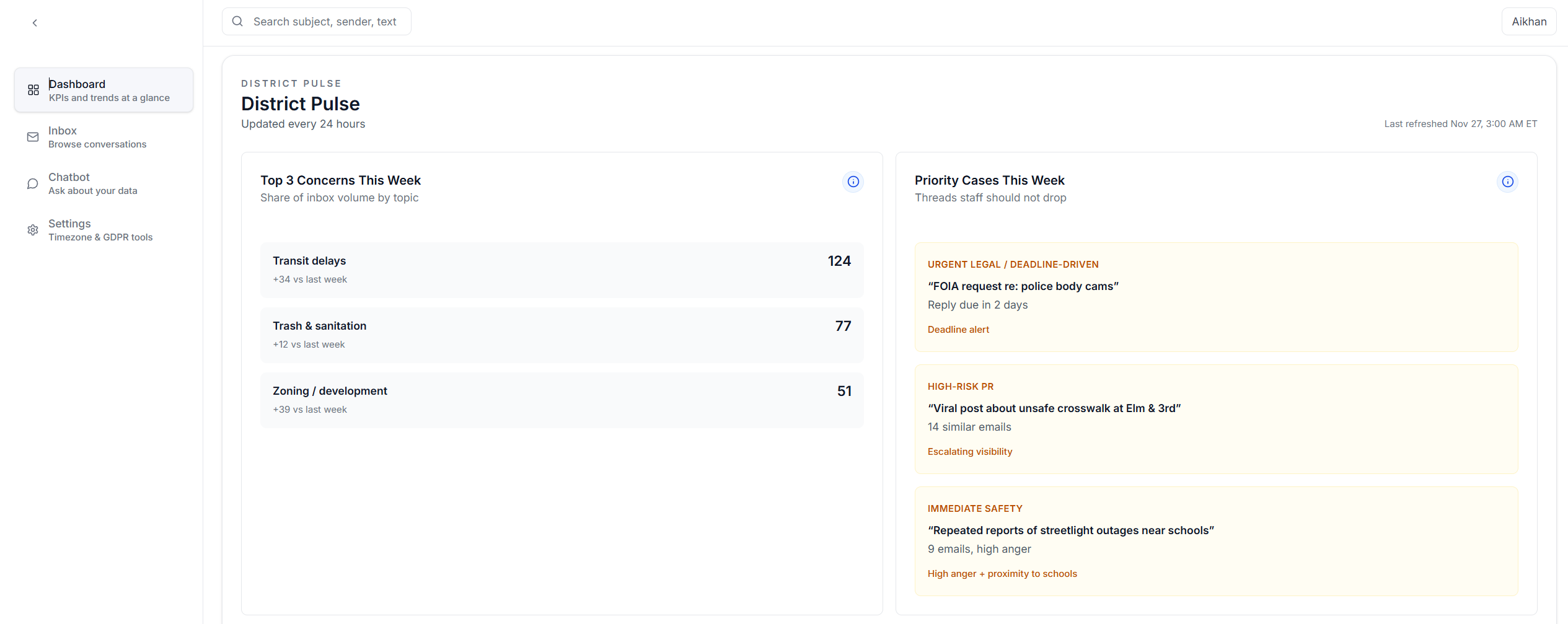Open info icon for Top 3 Concerns

(853, 182)
